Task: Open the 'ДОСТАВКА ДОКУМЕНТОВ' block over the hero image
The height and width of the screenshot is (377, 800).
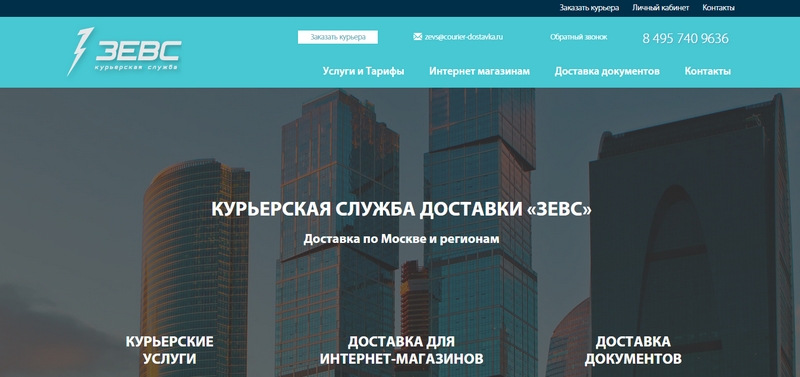Action: [x=633, y=350]
